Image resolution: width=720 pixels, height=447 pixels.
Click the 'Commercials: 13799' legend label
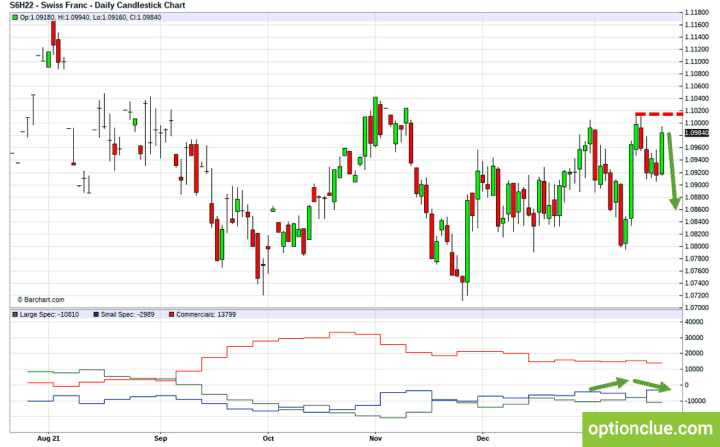coord(206,315)
